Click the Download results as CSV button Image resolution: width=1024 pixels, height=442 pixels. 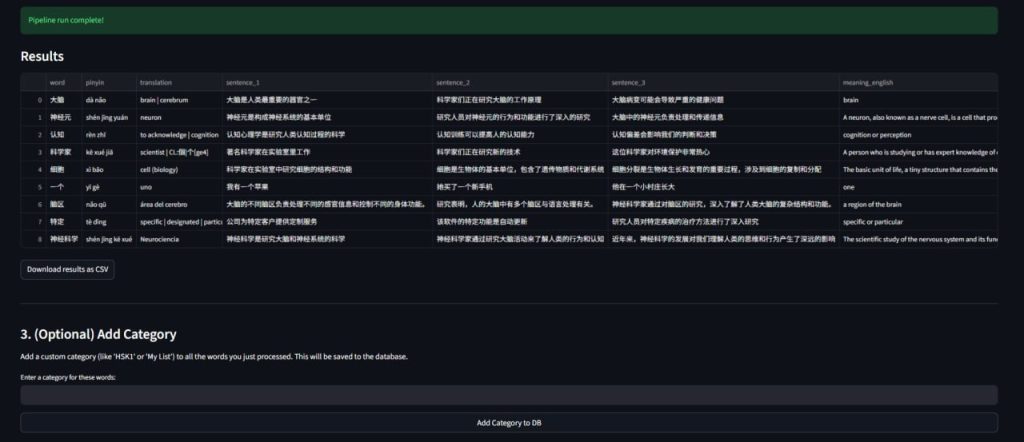[67, 269]
